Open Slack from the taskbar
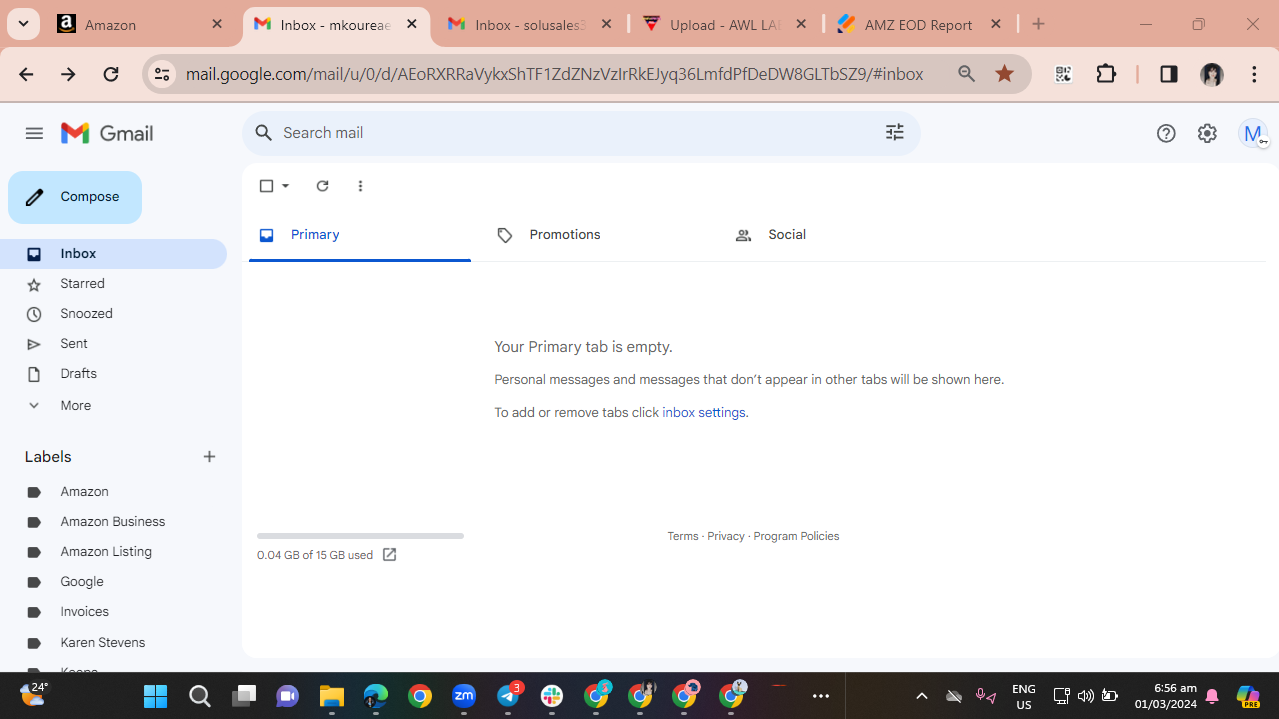The image size is (1279, 719). [552, 696]
